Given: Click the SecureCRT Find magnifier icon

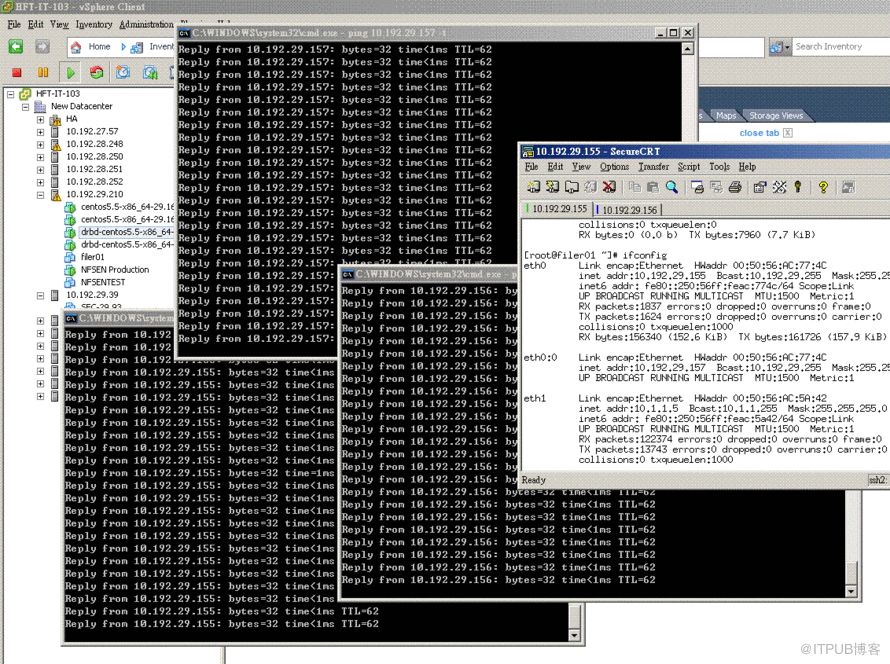Looking at the screenshot, I should pos(671,187).
